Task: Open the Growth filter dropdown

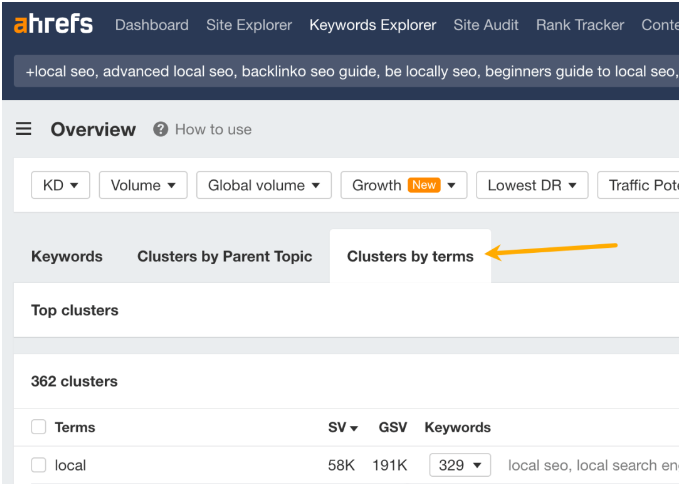Action: coord(403,185)
